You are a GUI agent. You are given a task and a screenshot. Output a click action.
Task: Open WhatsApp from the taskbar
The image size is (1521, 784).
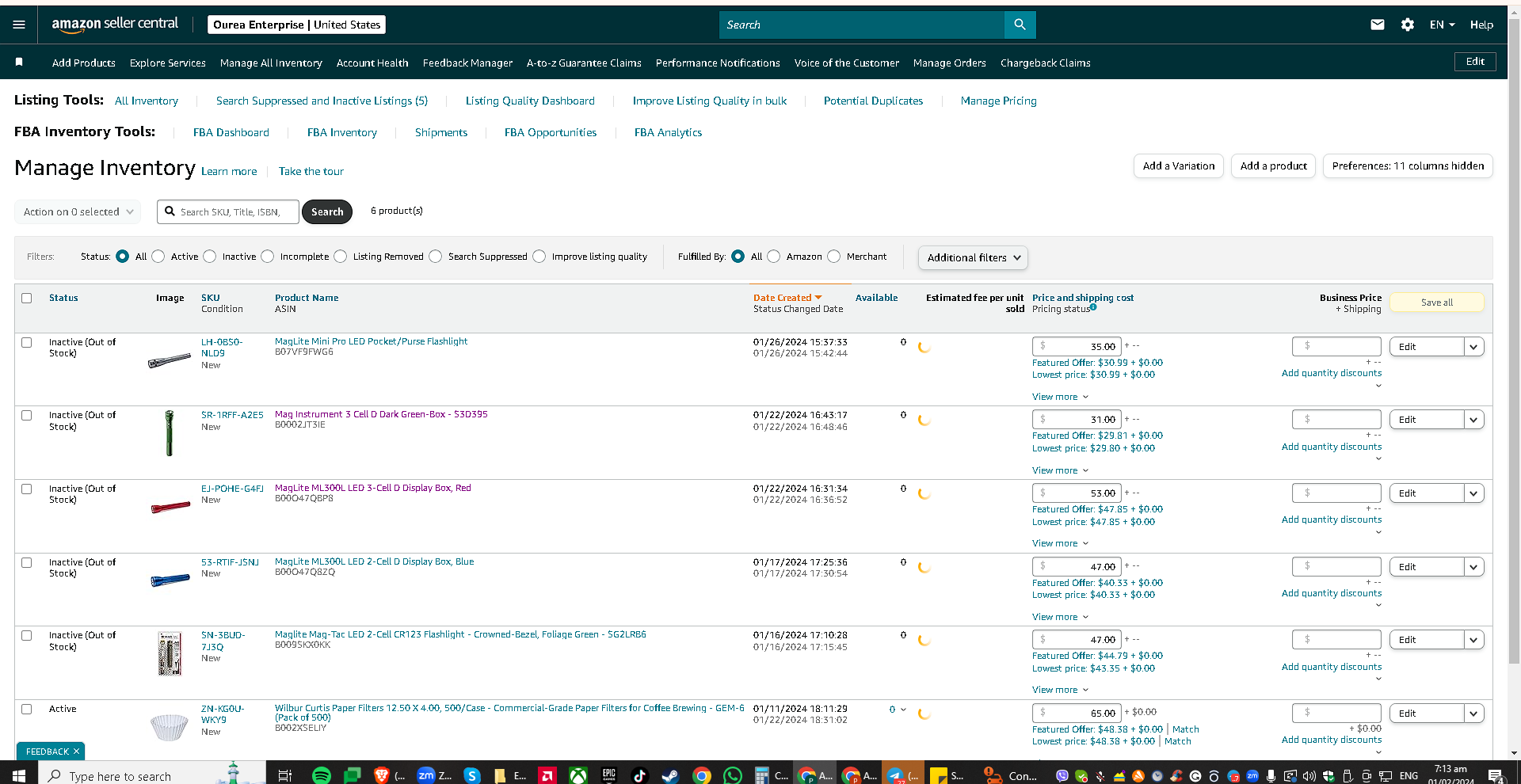[733, 775]
